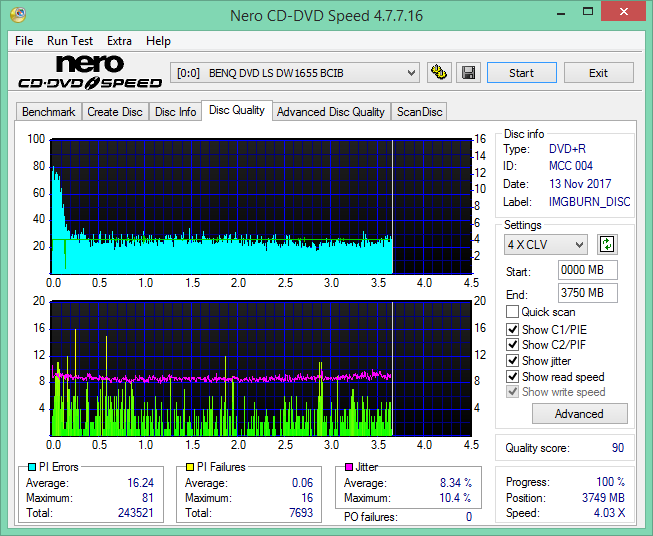This screenshot has height=536, width=653.
Task: Enable the Quick scan checkbox
Action: [x=512, y=312]
